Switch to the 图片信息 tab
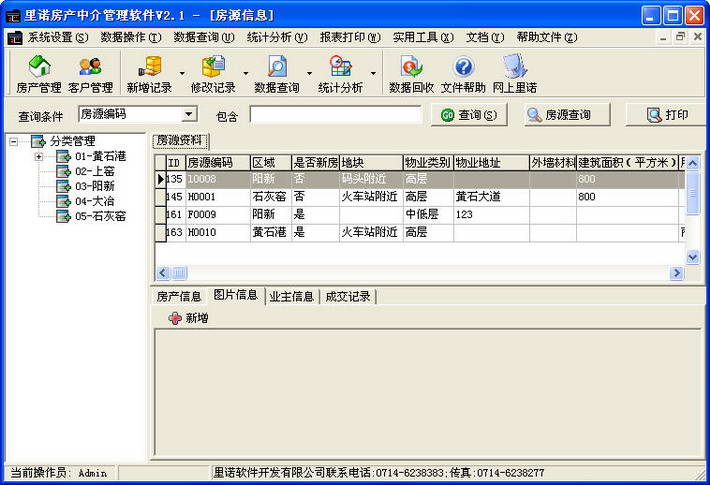The width and height of the screenshot is (710, 485). [235, 295]
